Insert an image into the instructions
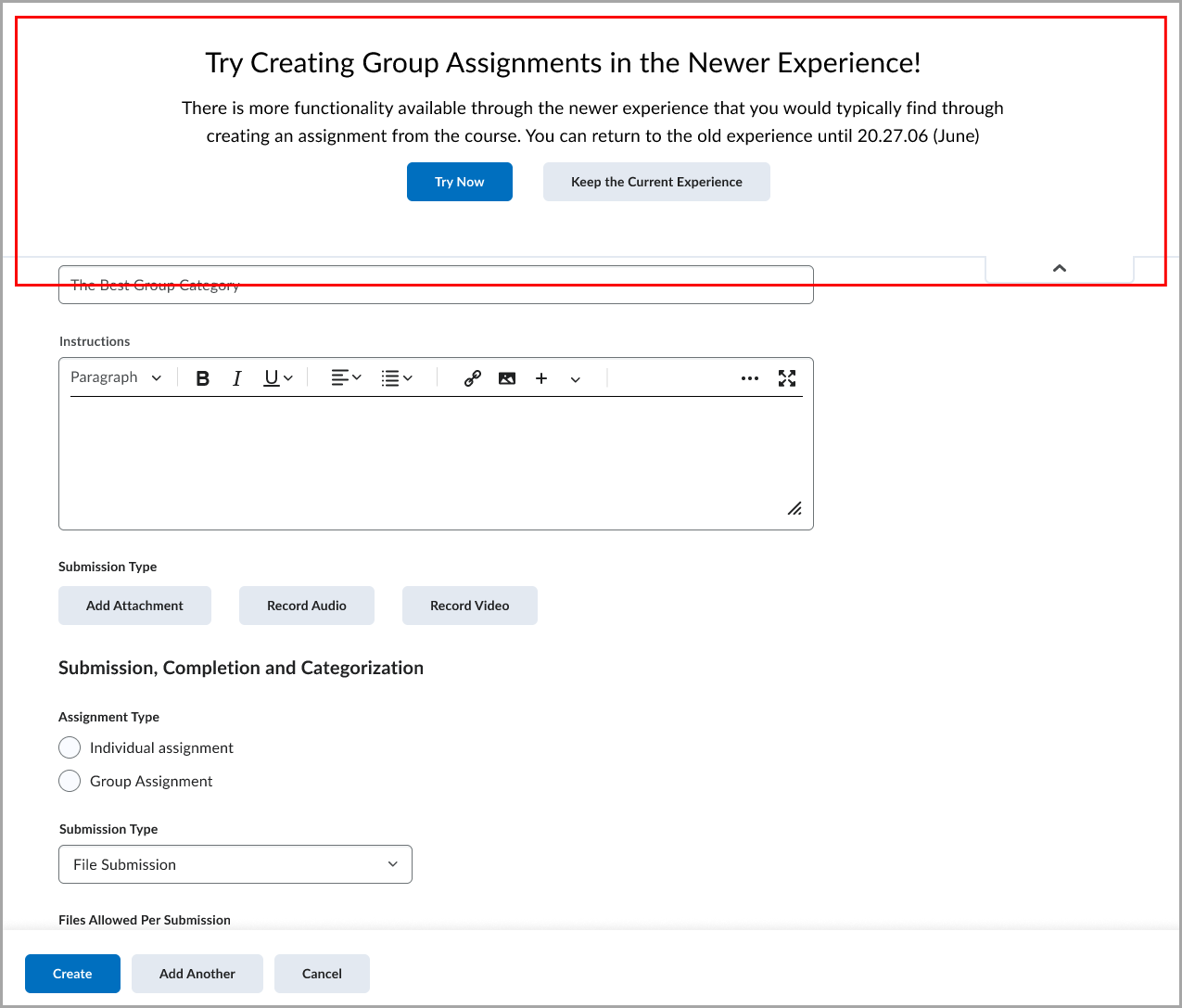1182x1008 pixels. click(x=506, y=377)
